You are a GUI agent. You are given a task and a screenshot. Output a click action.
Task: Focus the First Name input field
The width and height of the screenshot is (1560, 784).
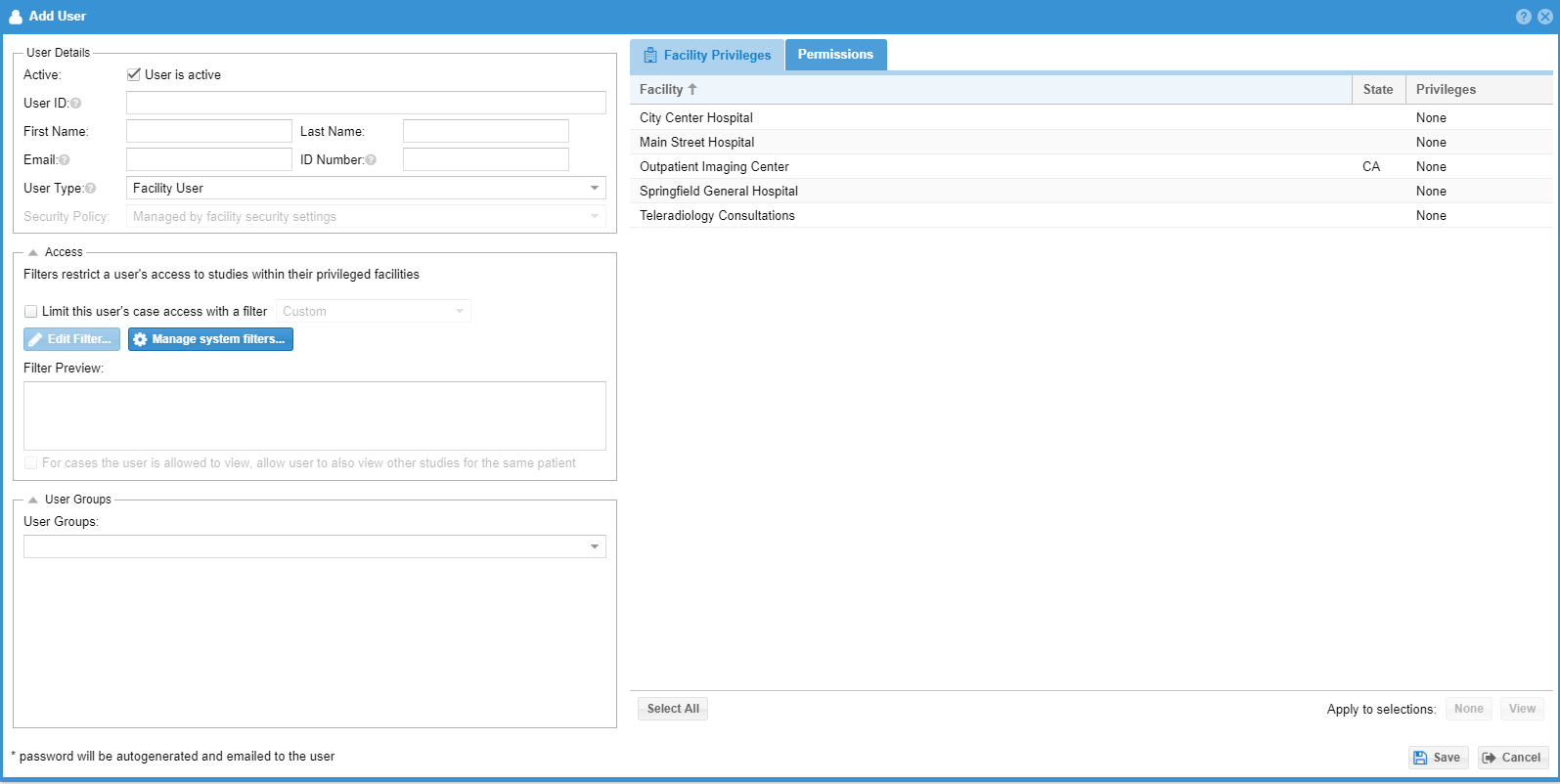[209, 131]
